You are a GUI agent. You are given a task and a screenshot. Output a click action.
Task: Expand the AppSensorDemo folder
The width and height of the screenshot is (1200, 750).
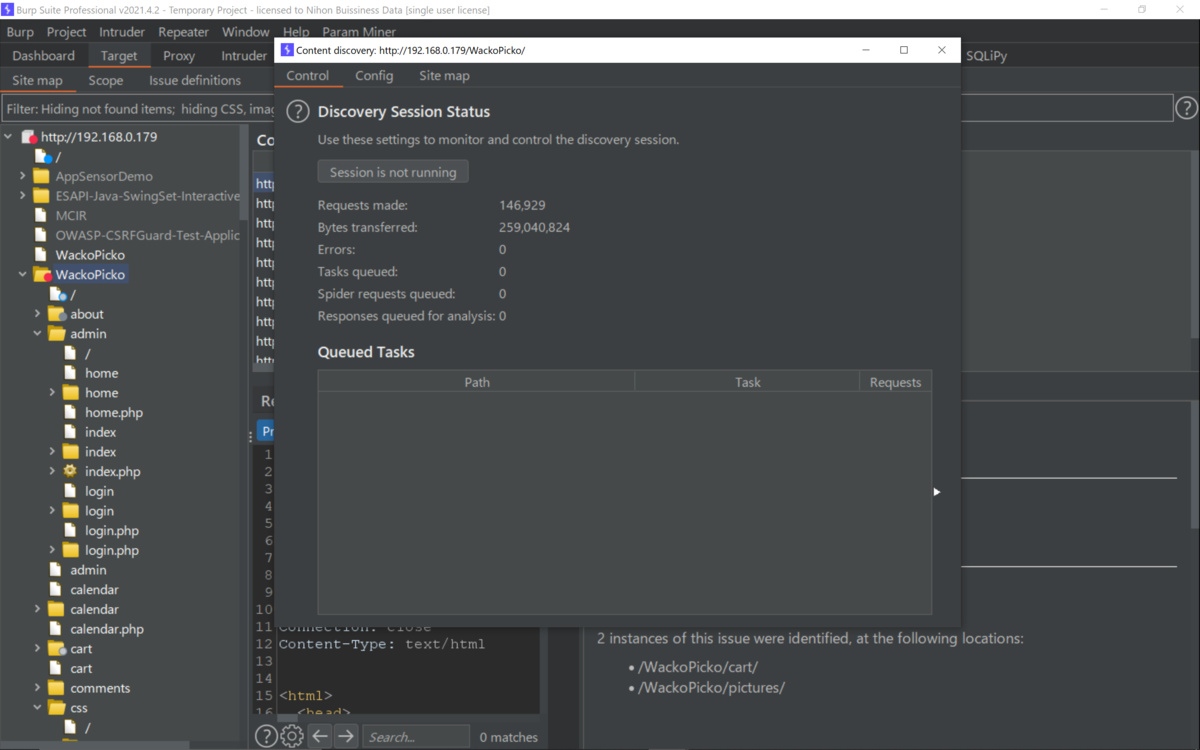[x=23, y=176]
